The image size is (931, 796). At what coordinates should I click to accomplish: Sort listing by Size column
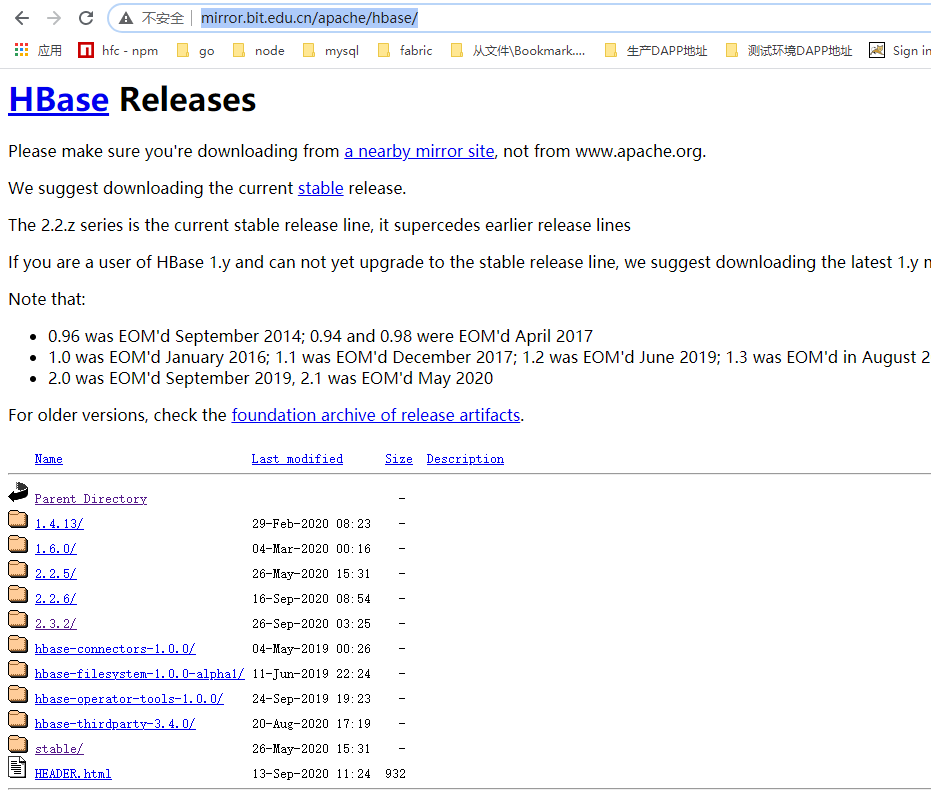[x=398, y=459]
